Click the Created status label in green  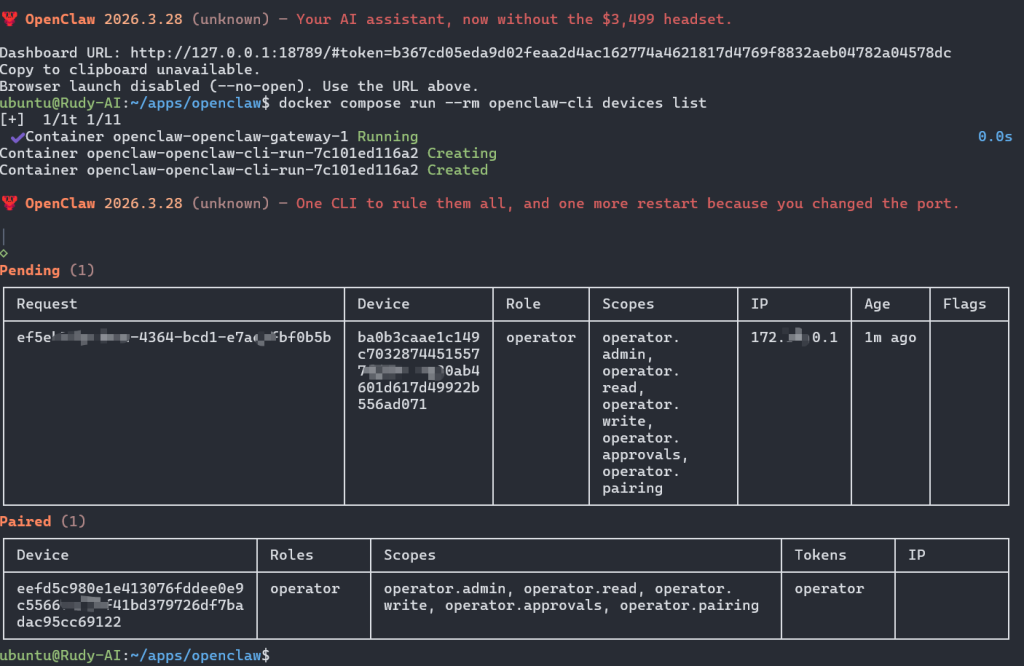point(458,169)
